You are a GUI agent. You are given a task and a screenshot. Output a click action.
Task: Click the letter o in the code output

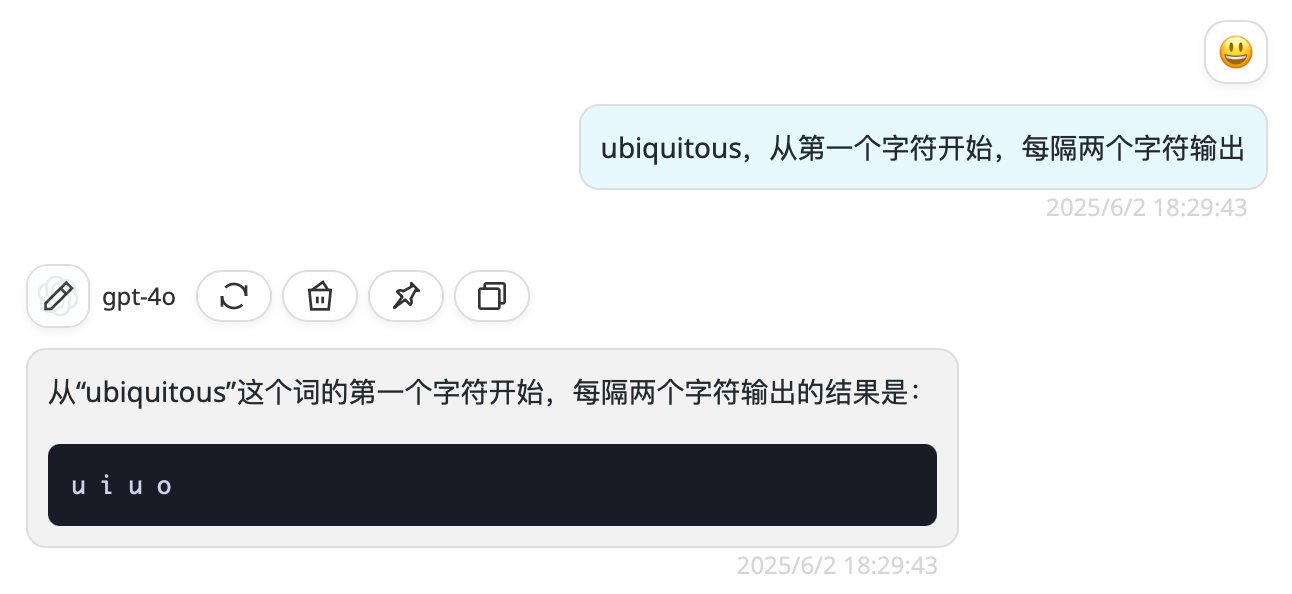[x=165, y=487]
